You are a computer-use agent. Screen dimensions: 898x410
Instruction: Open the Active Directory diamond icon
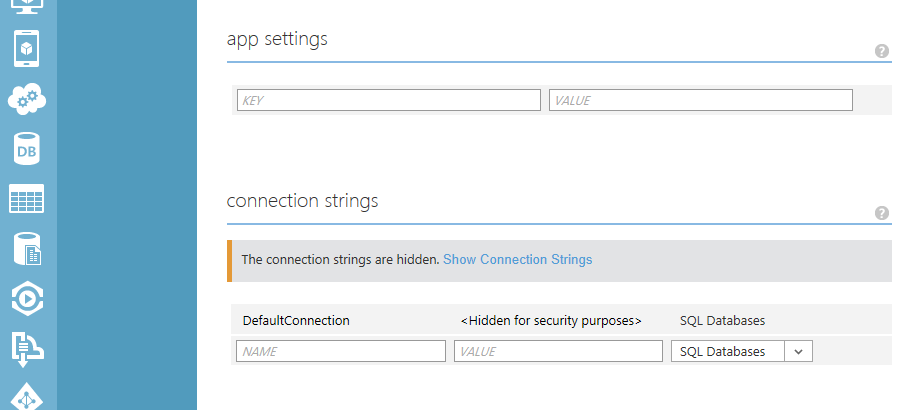pyautogui.click(x=27, y=396)
